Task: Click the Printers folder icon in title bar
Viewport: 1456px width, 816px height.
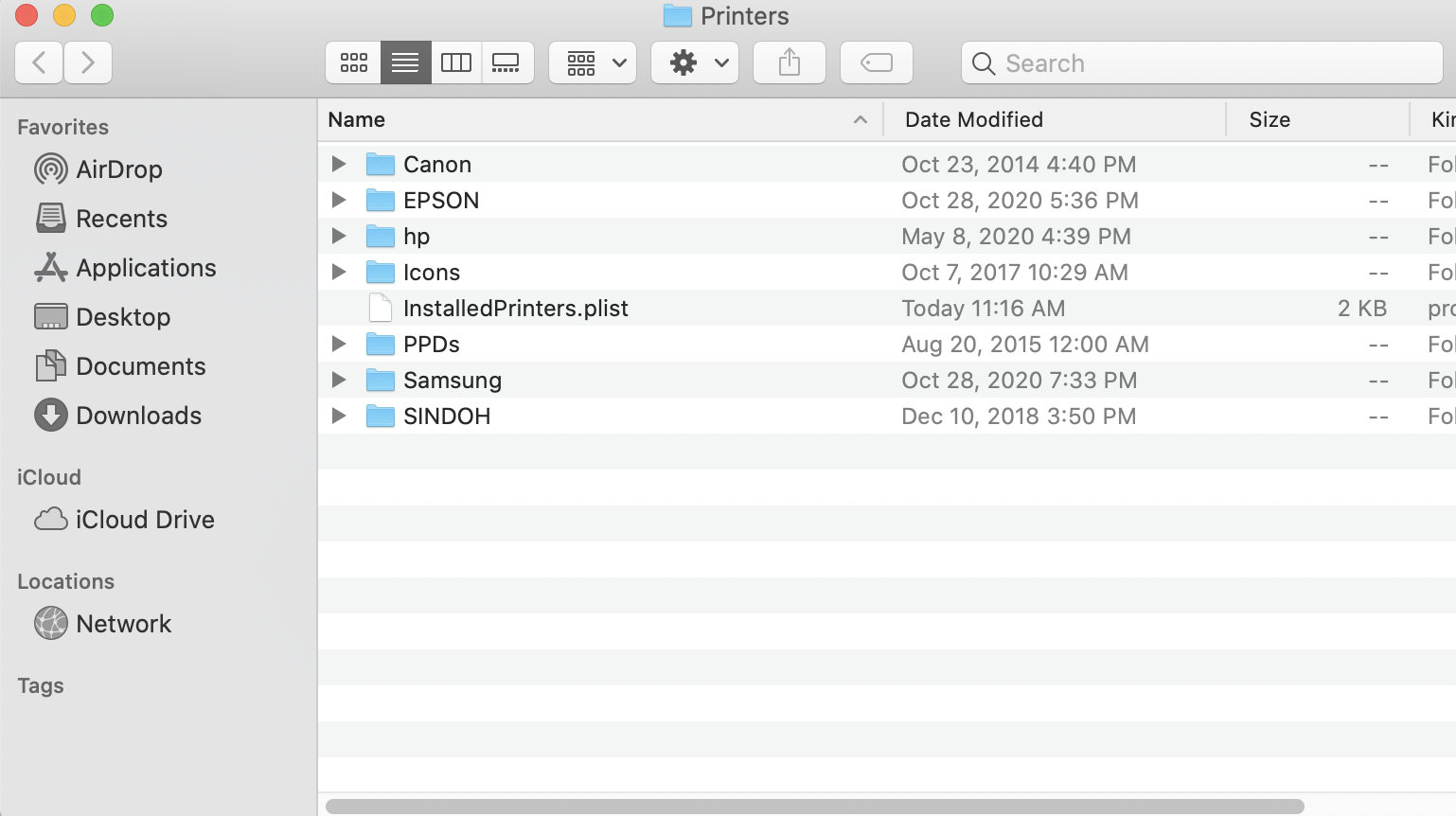Action: pyautogui.click(x=677, y=16)
